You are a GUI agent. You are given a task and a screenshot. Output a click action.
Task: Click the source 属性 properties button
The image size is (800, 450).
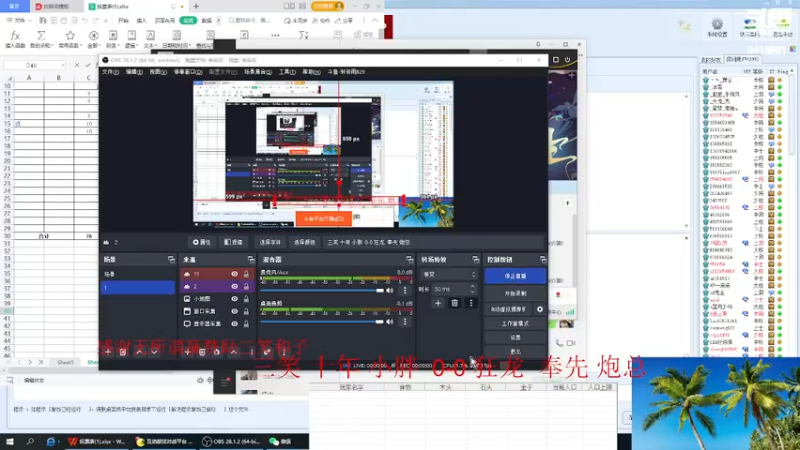pos(202,242)
